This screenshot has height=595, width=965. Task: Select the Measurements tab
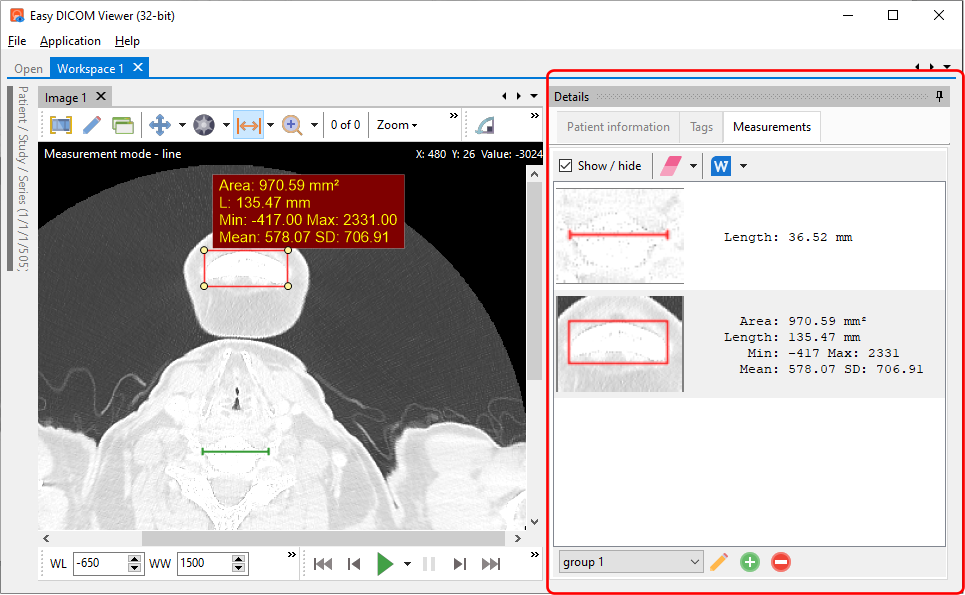(x=772, y=127)
